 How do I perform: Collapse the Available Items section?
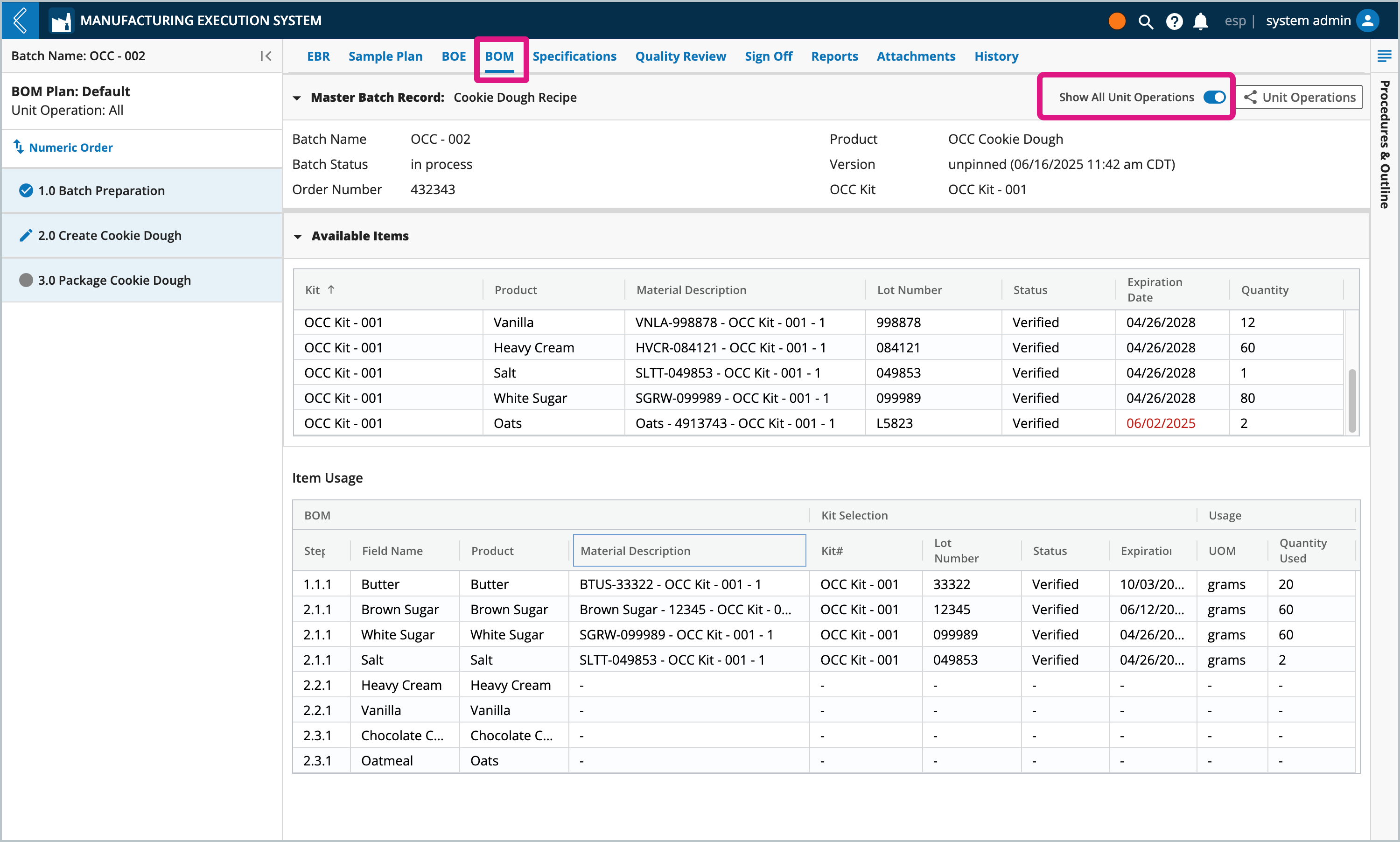[297, 236]
